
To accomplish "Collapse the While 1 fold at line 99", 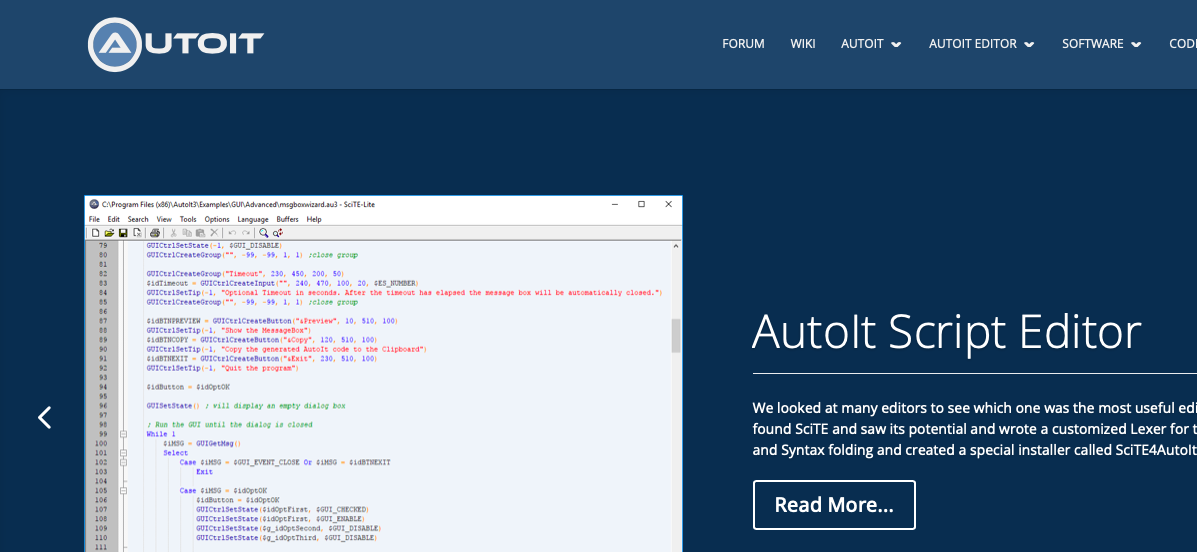I will (123, 434).
